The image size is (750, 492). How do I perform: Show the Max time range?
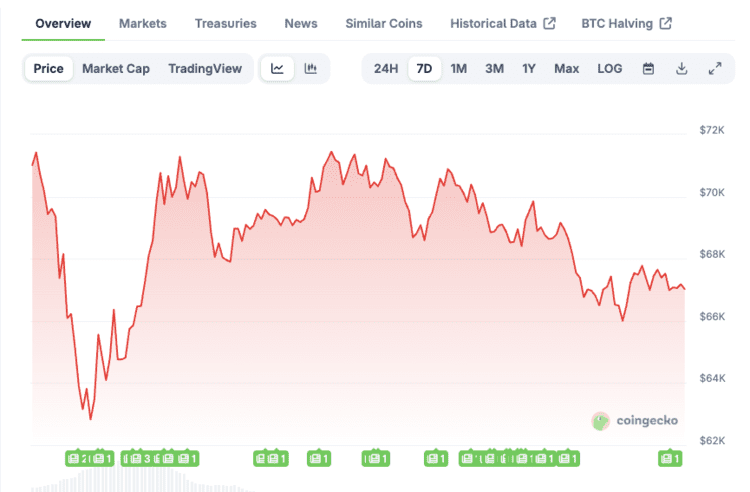click(x=566, y=69)
